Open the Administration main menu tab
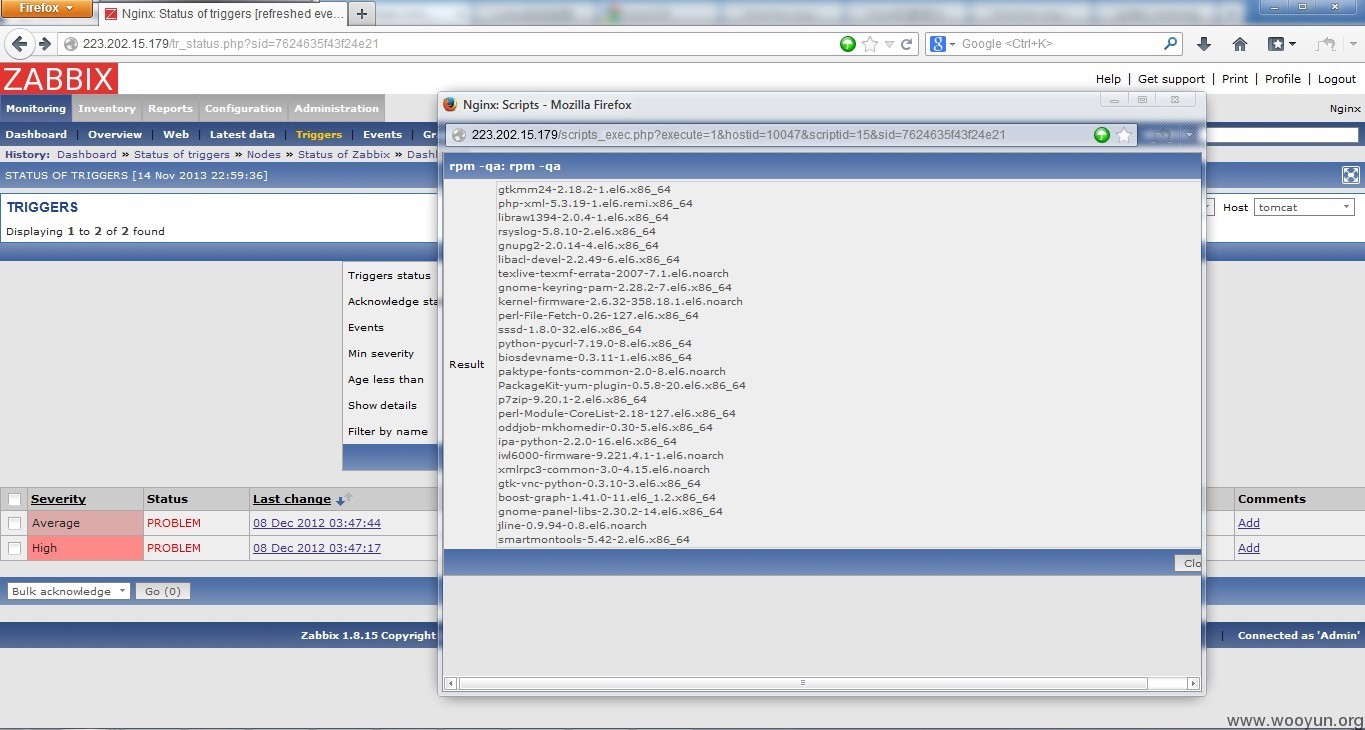The width and height of the screenshot is (1365, 730). pyautogui.click(x=337, y=109)
